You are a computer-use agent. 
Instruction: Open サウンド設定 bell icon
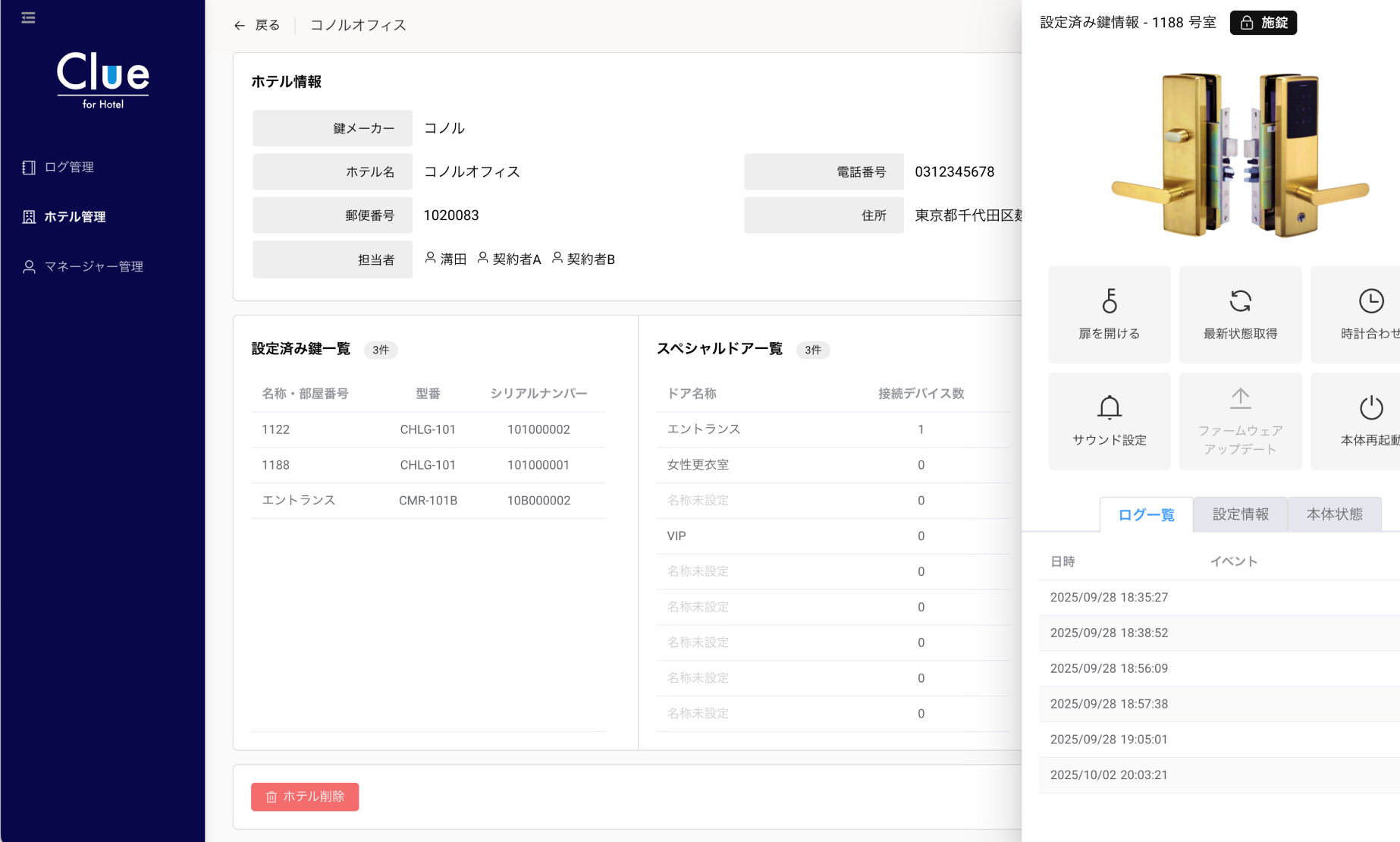pyautogui.click(x=1109, y=408)
